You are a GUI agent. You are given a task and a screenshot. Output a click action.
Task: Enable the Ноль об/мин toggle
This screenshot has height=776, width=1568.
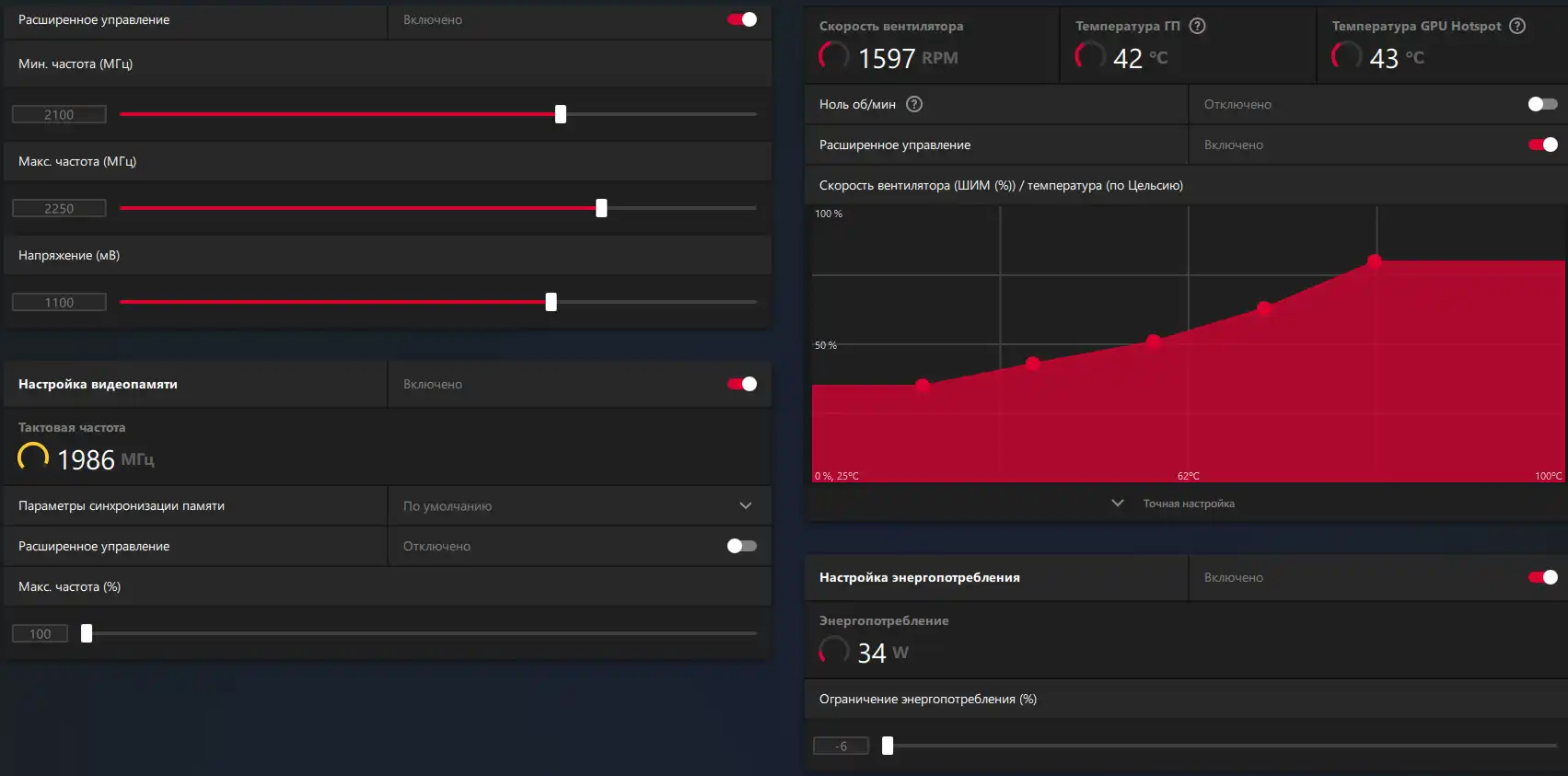tap(1542, 104)
